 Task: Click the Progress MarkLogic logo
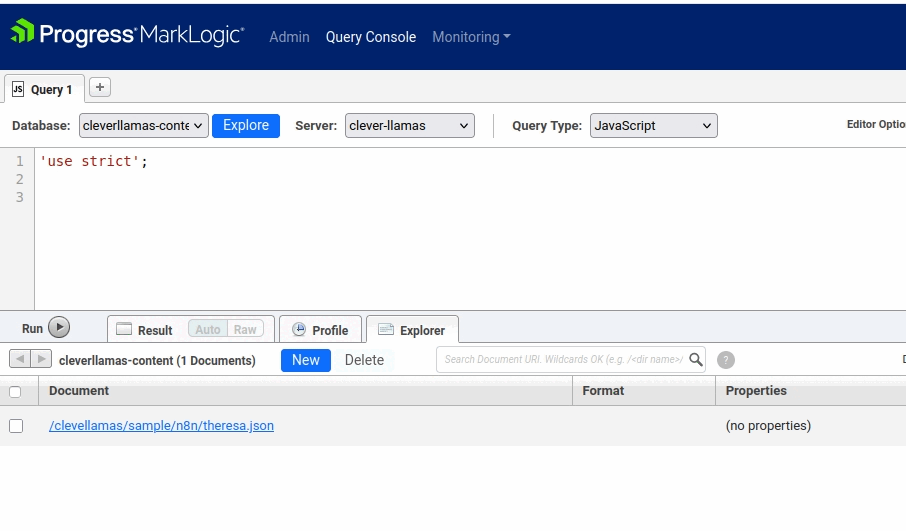pyautogui.click(x=127, y=34)
